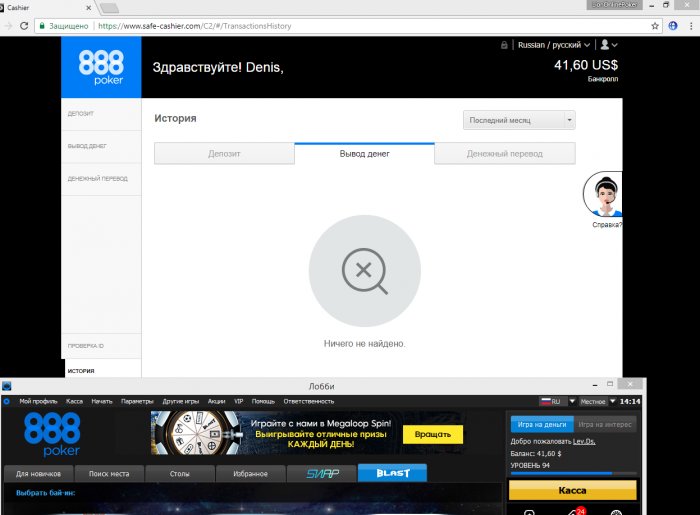Expand the Местное time zone dropdown arrow
The image size is (700, 515).
(x=612, y=401)
